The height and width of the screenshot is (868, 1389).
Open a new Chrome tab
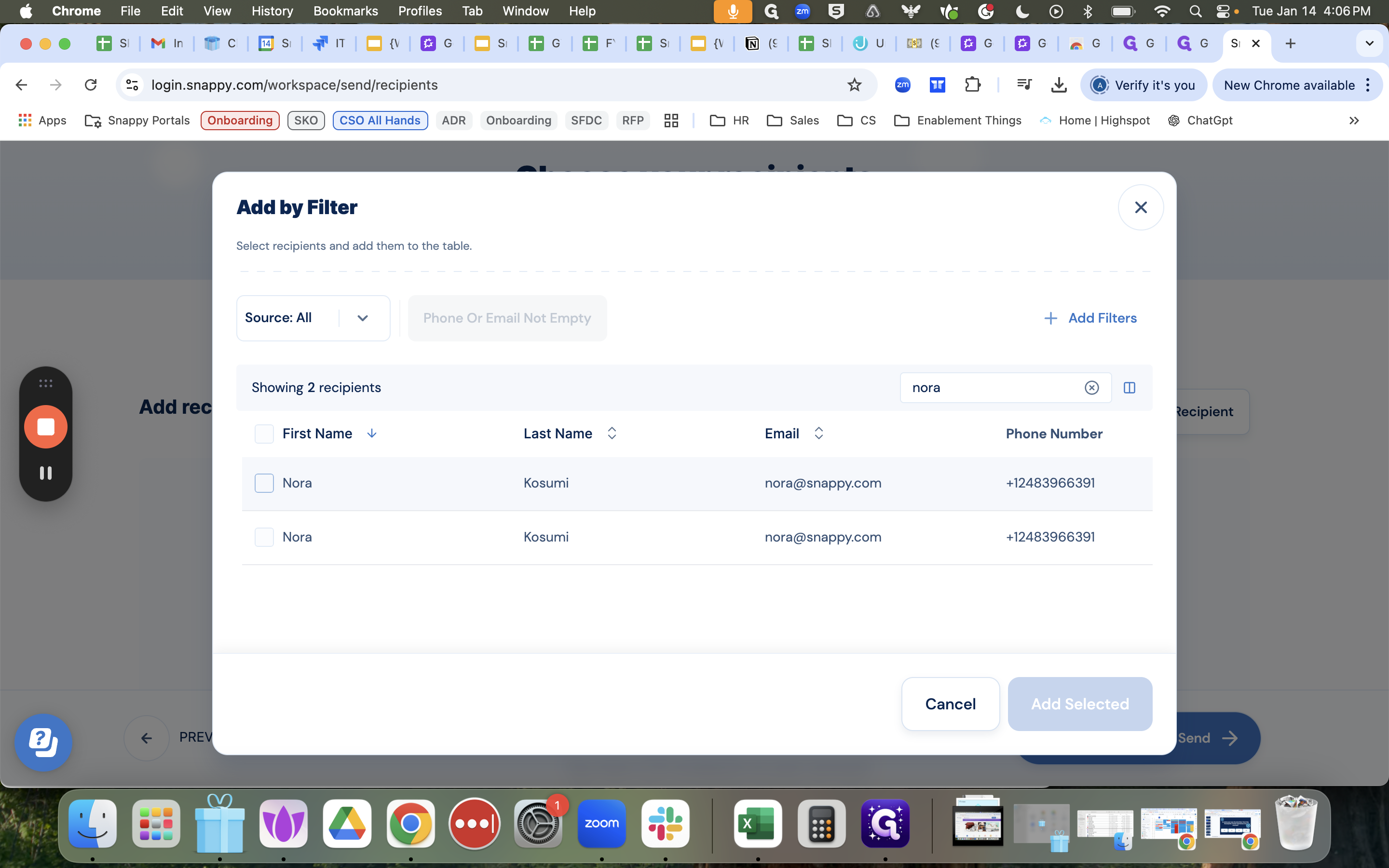(1290, 43)
